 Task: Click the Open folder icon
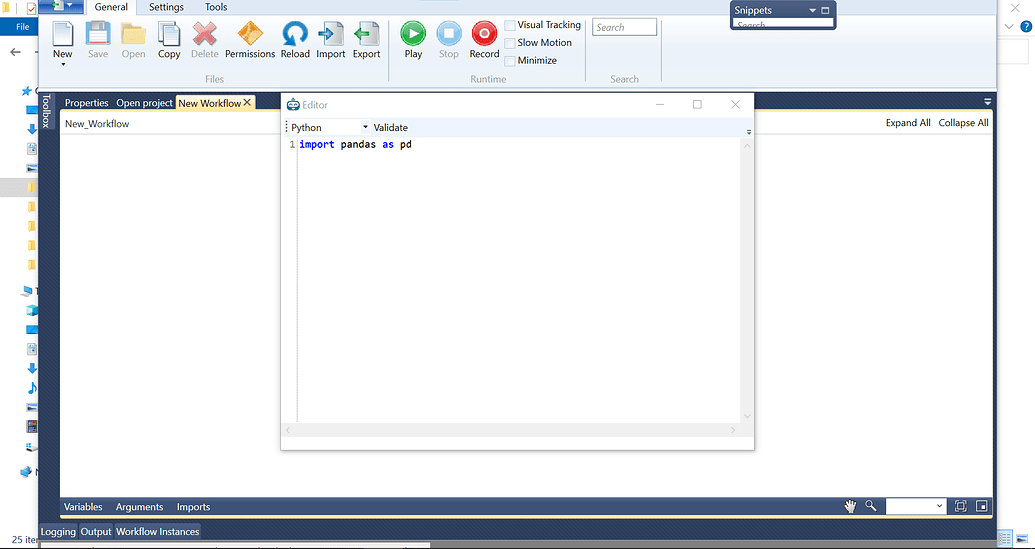(x=133, y=33)
